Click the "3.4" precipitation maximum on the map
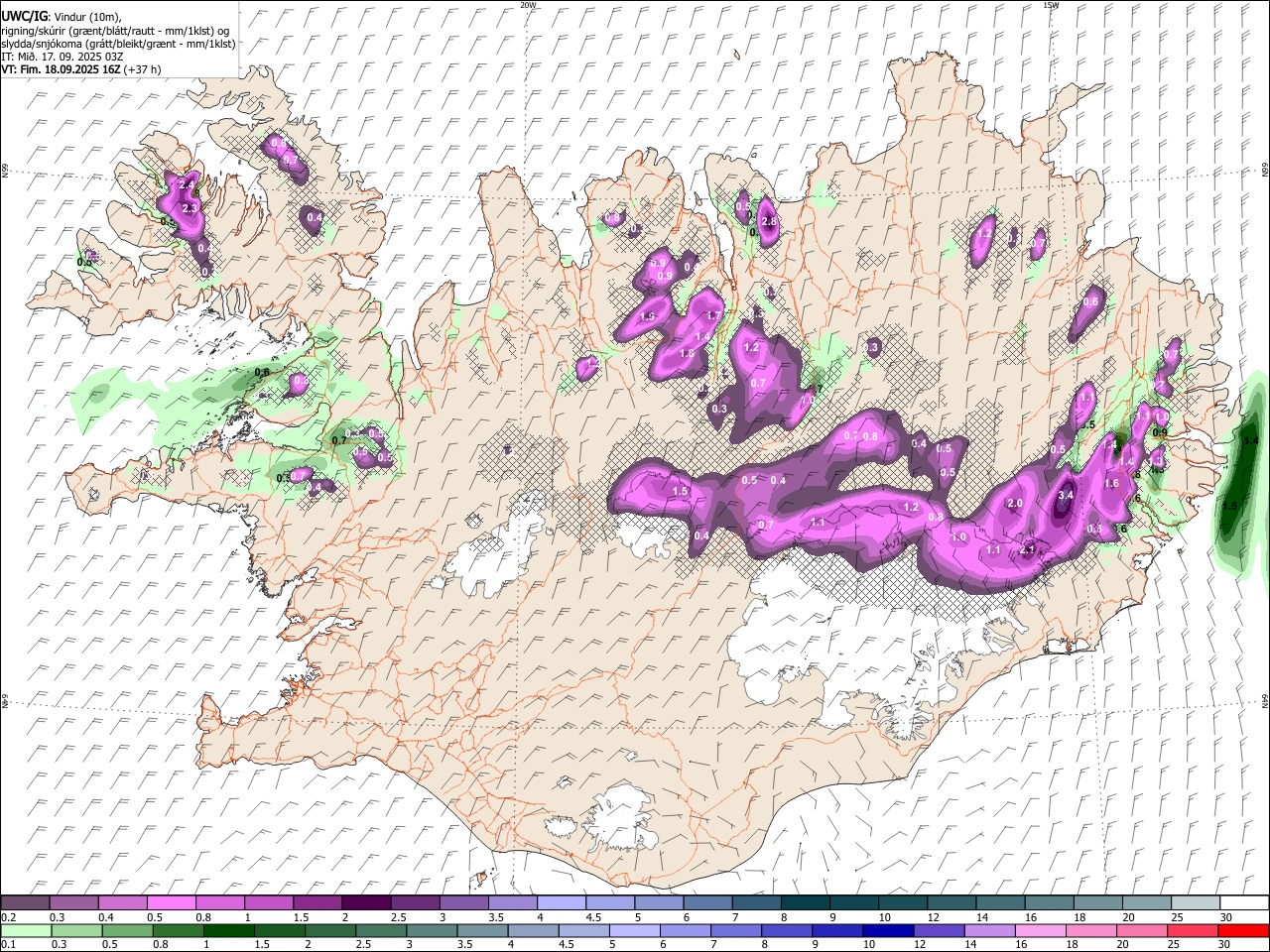Image resolution: width=1270 pixels, height=952 pixels. [1066, 495]
